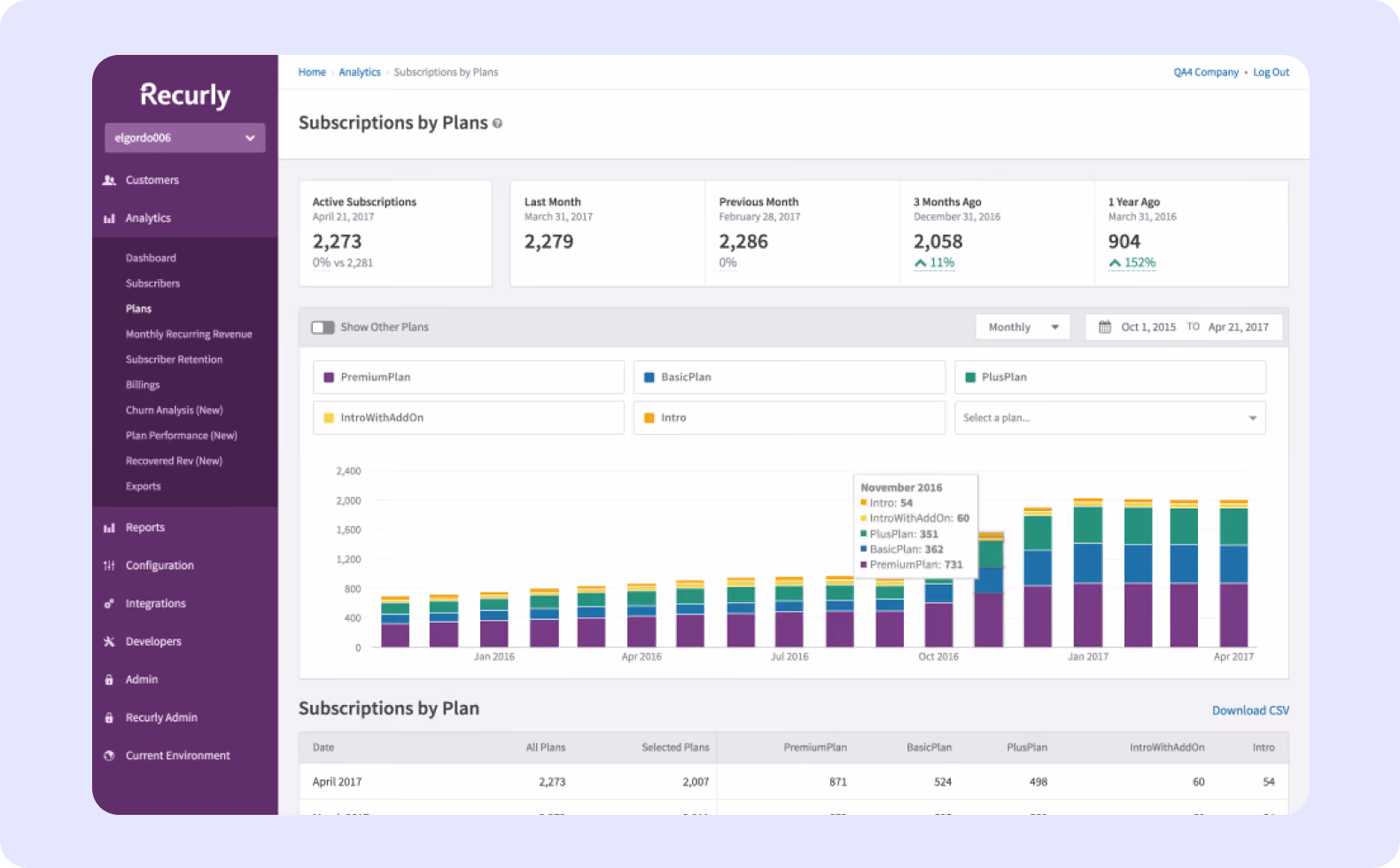Image resolution: width=1400 pixels, height=868 pixels.
Task: Open the Dashboard submenu item
Action: [x=151, y=258]
